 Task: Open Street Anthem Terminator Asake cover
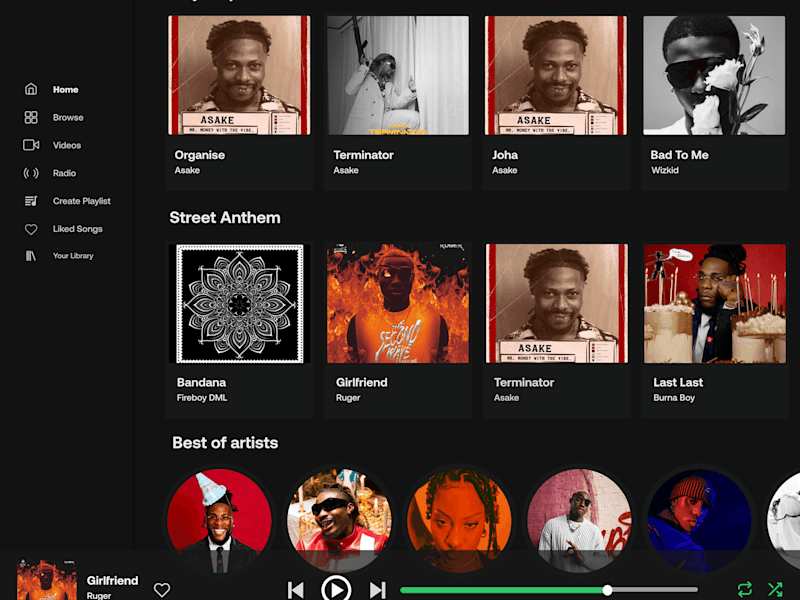coord(557,304)
